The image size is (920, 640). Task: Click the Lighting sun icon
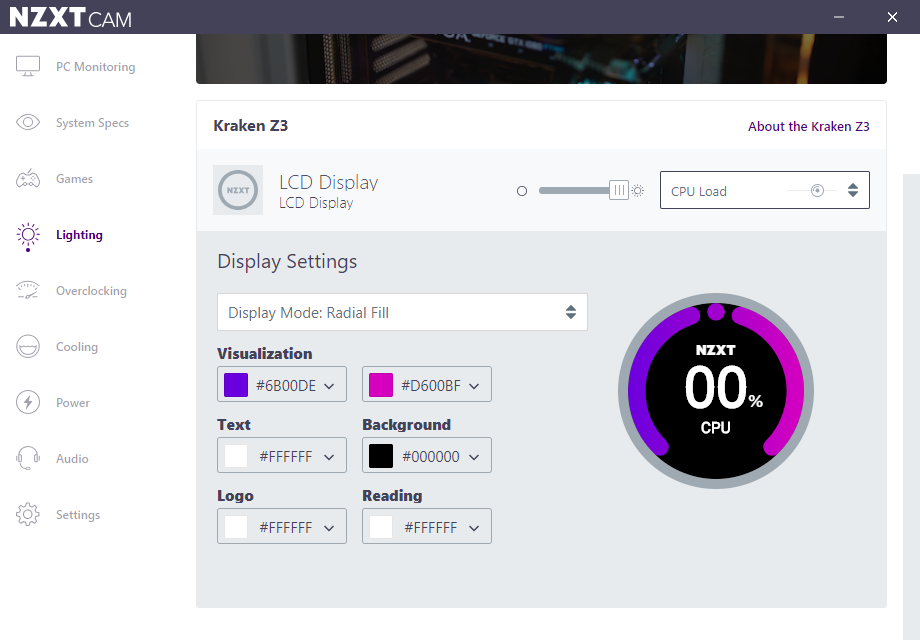(x=28, y=235)
